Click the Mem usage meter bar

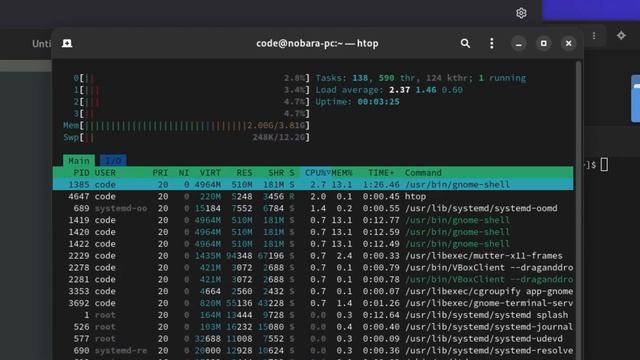coord(187,125)
